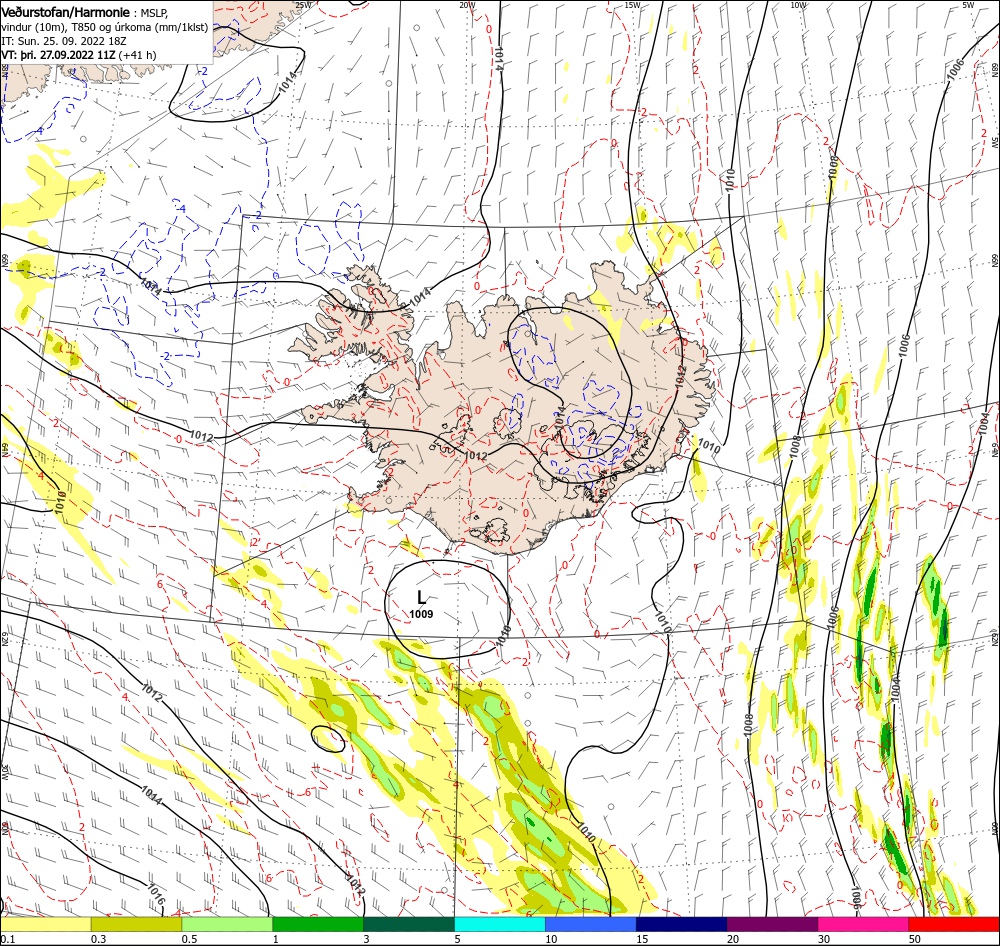Click the navy 15–20 legend swatch
The image size is (1000, 946).
click(681, 924)
